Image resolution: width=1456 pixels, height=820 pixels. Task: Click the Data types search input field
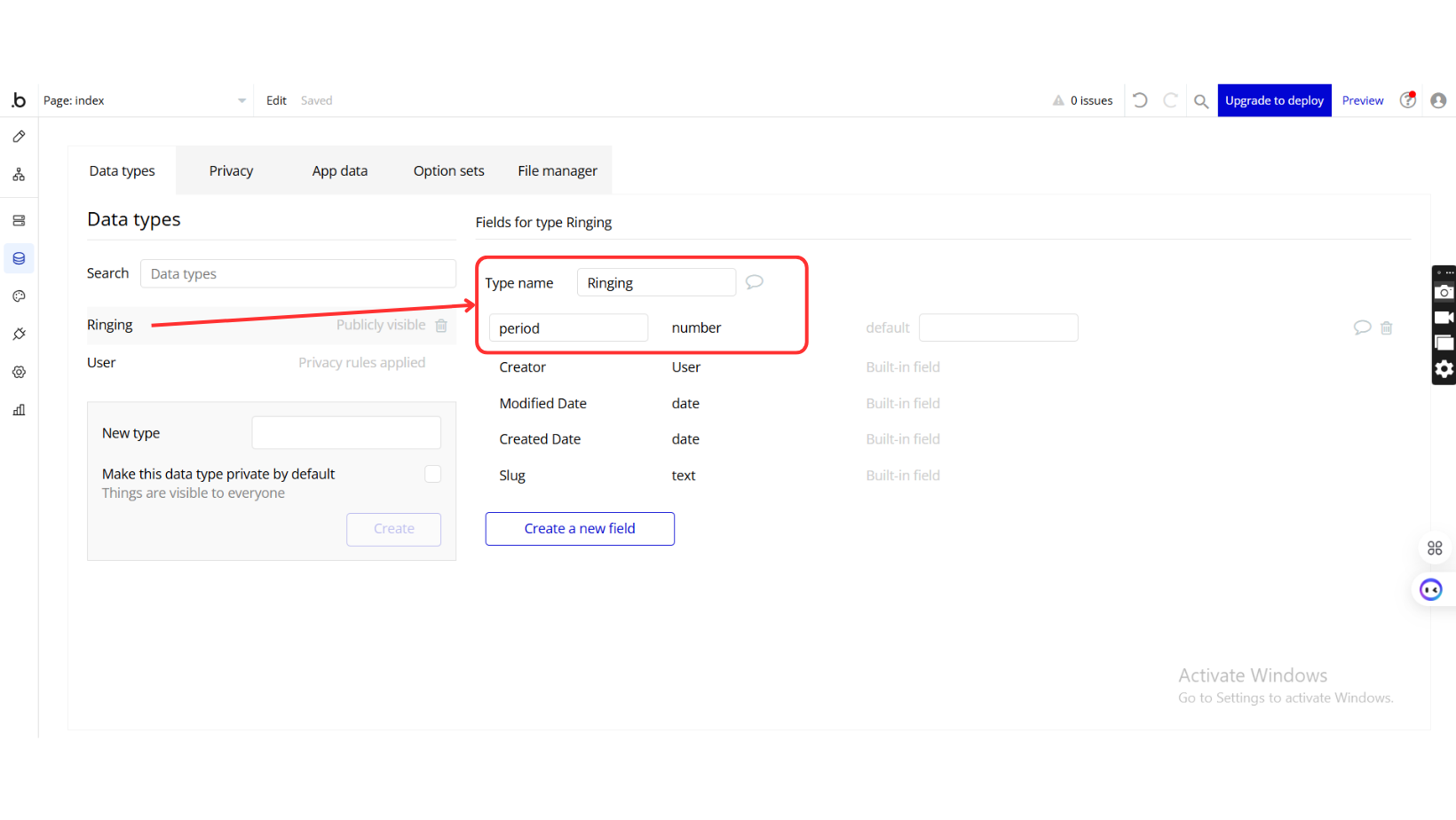click(297, 273)
